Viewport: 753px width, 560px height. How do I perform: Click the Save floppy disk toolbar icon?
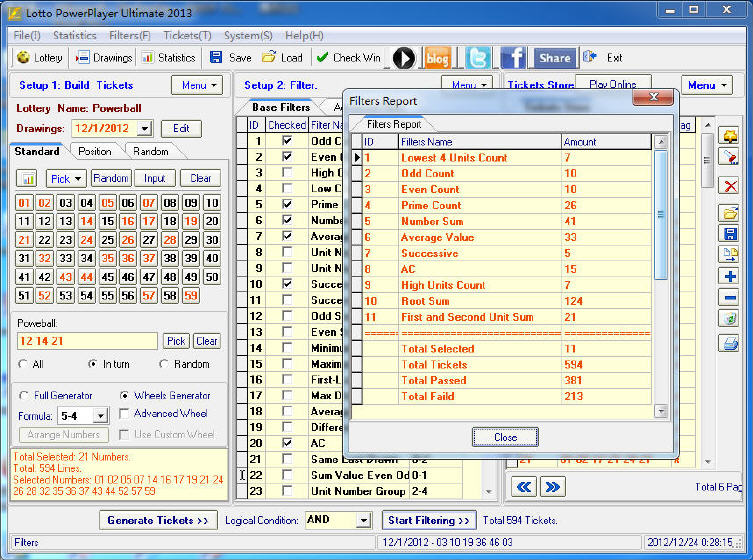(216, 58)
